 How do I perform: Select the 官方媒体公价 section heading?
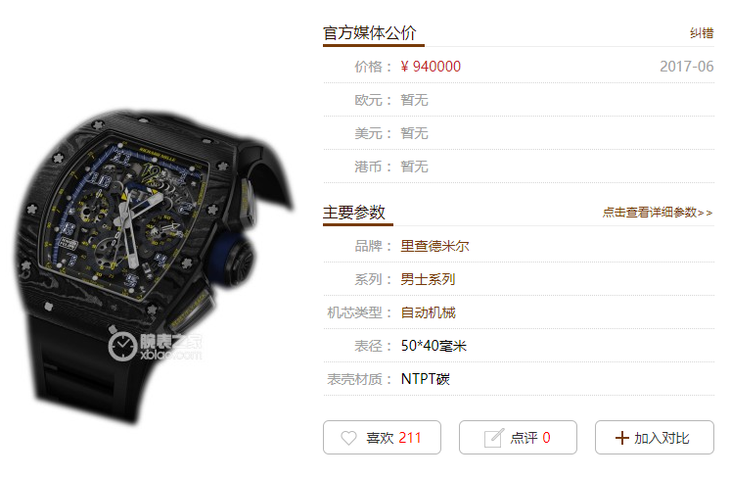(x=369, y=33)
